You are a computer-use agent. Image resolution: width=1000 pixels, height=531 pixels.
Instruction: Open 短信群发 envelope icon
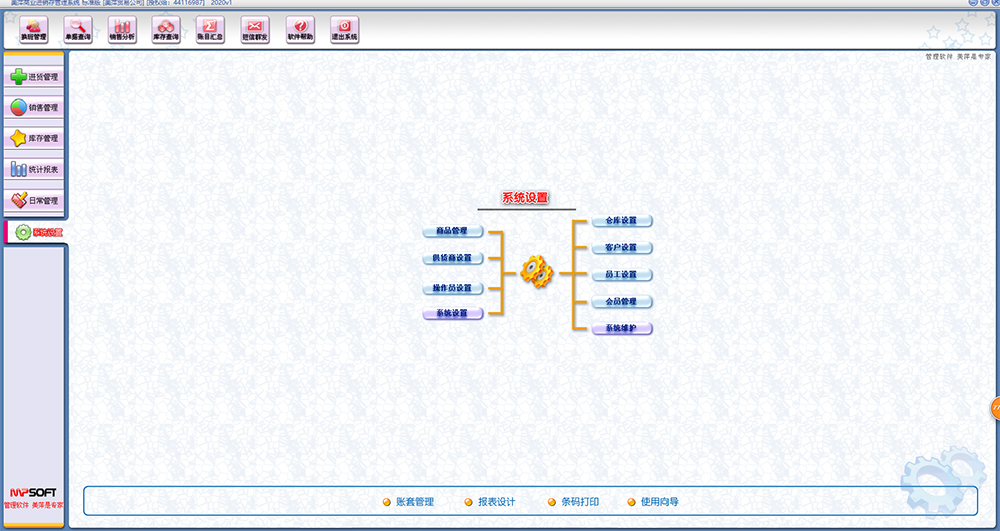[x=255, y=30]
